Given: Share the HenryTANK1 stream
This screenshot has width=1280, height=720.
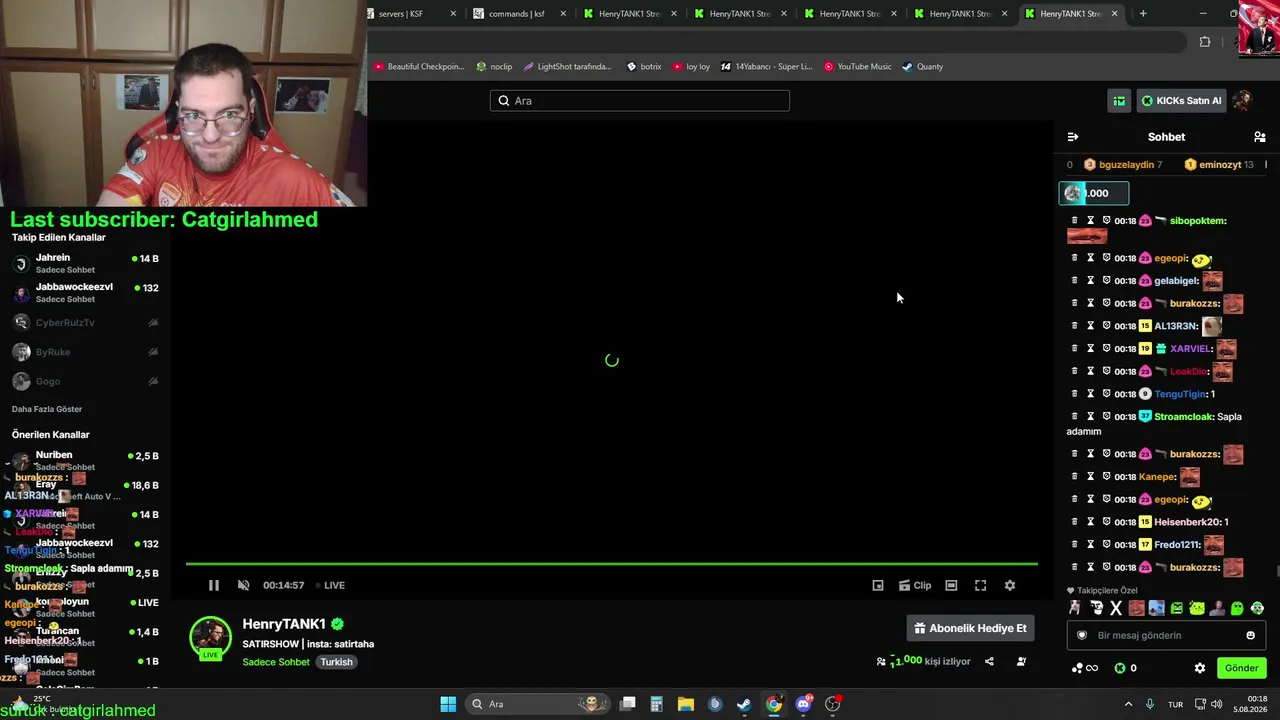Looking at the screenshot, I should (989, 661).
